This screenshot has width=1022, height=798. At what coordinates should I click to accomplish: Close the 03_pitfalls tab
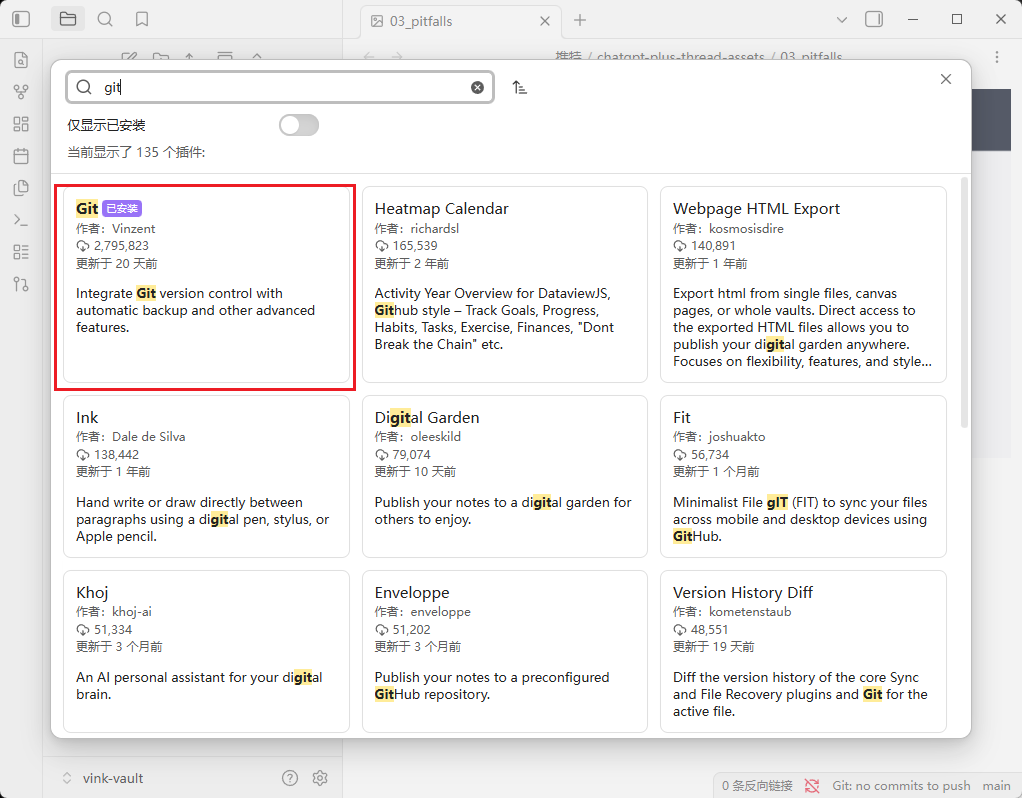(x=545, y=22)
